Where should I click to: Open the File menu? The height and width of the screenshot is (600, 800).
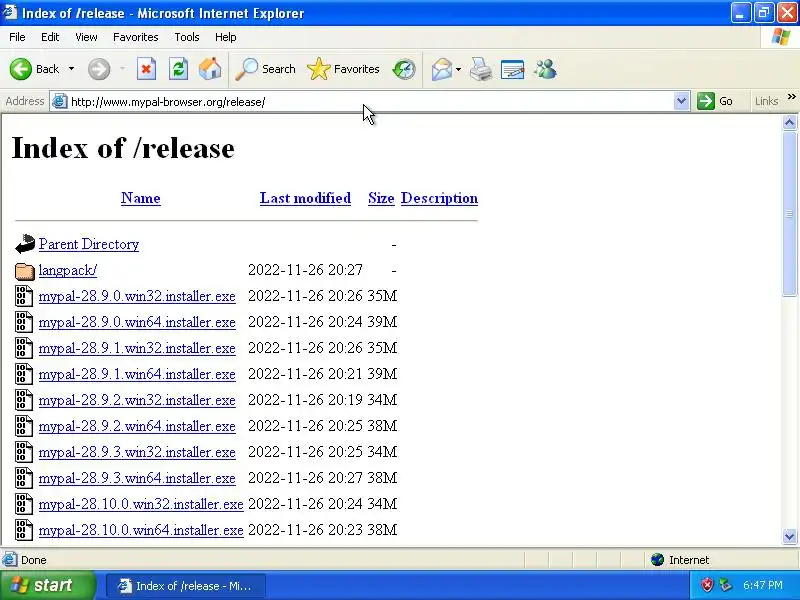click(17, 37)
